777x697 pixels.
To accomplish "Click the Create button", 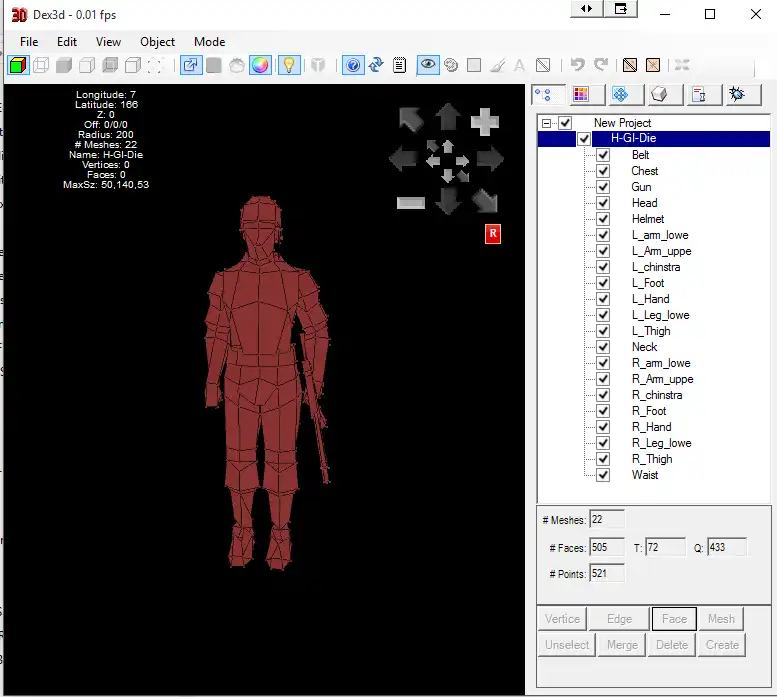I will (x=722, y=645).
